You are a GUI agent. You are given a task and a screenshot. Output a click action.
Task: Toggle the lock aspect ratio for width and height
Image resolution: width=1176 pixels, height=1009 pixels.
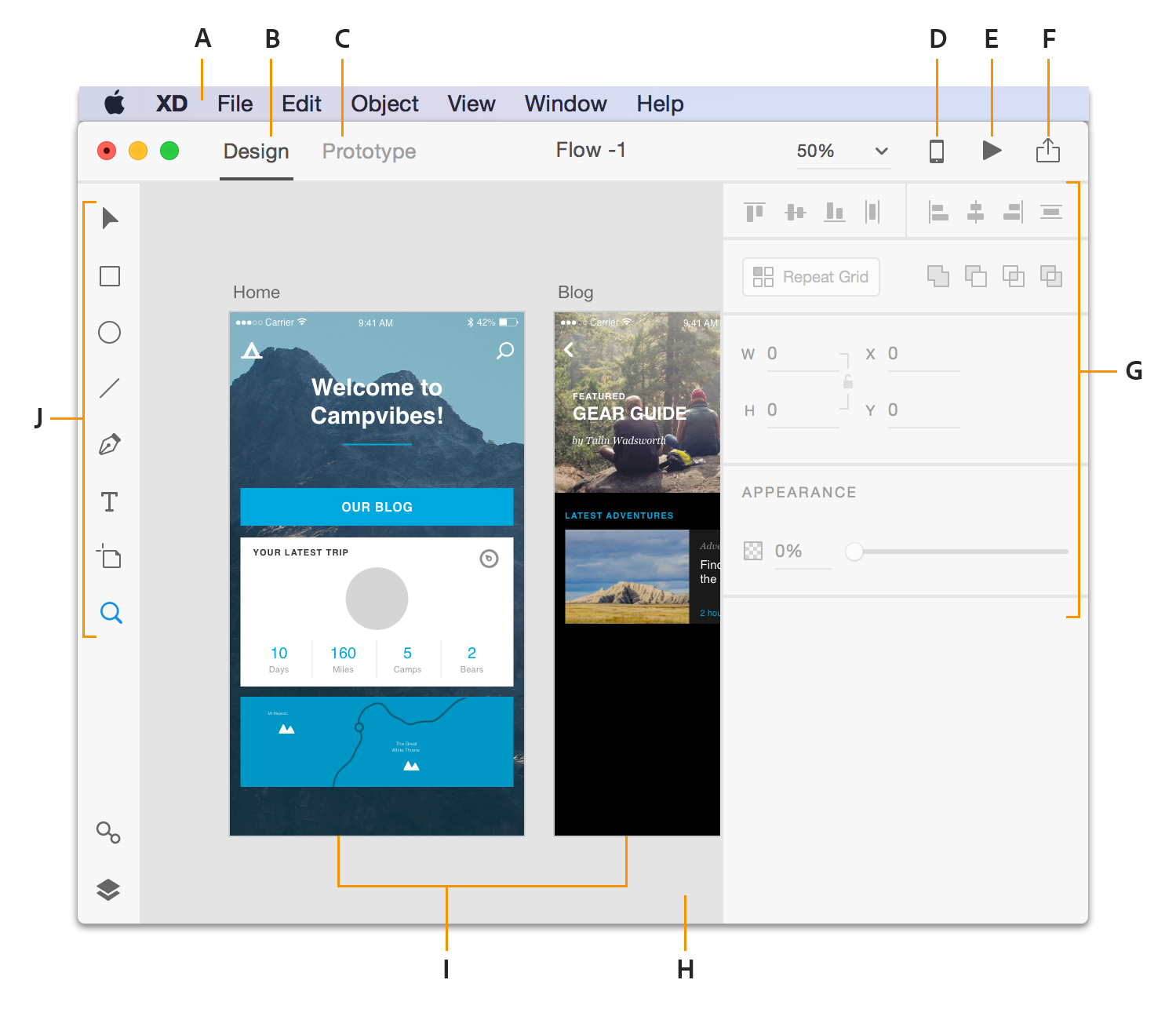[x=850, y=382]
